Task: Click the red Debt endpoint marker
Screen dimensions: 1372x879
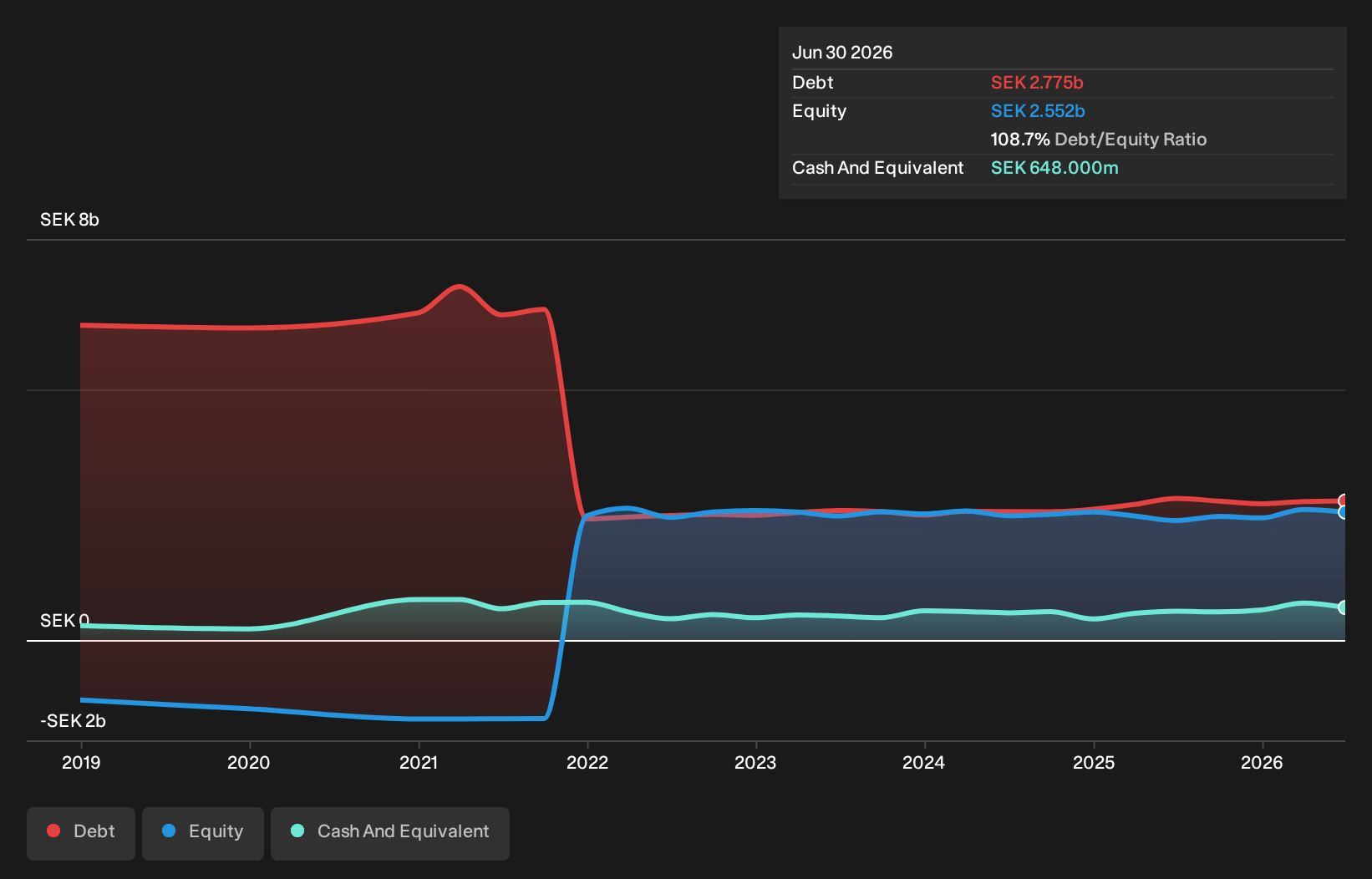Action: 1344,501
